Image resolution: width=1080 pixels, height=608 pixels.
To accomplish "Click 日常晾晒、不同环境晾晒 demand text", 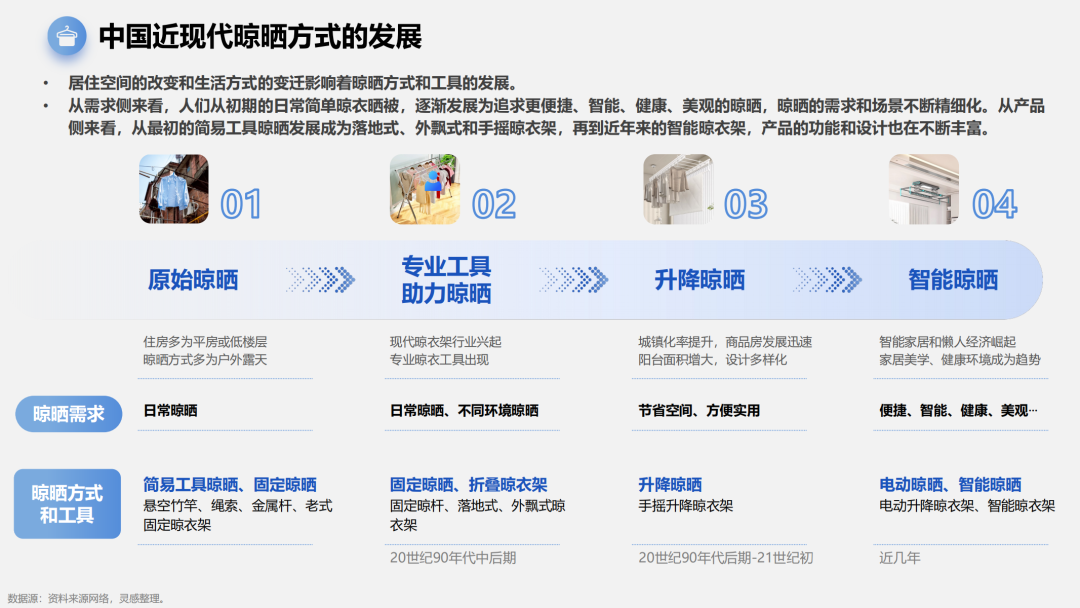I will [464, 411].
